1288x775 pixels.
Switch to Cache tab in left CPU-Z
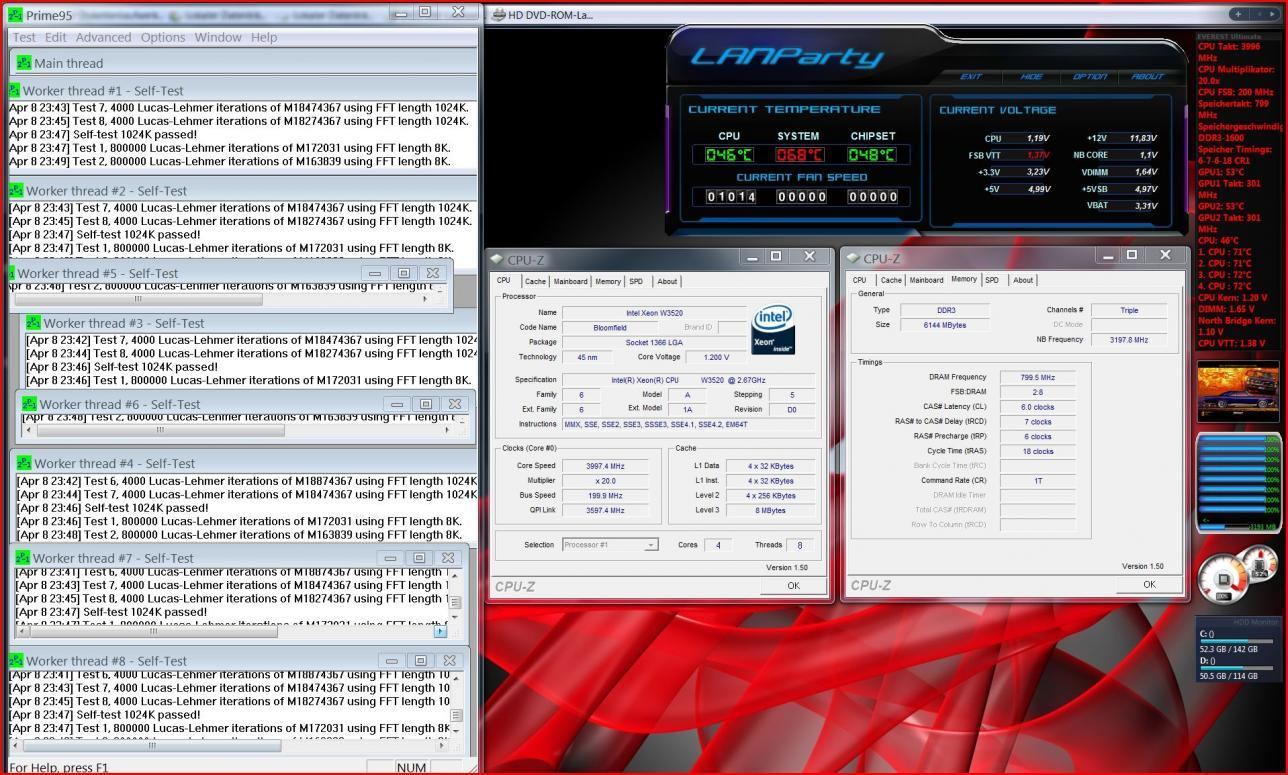535,281
